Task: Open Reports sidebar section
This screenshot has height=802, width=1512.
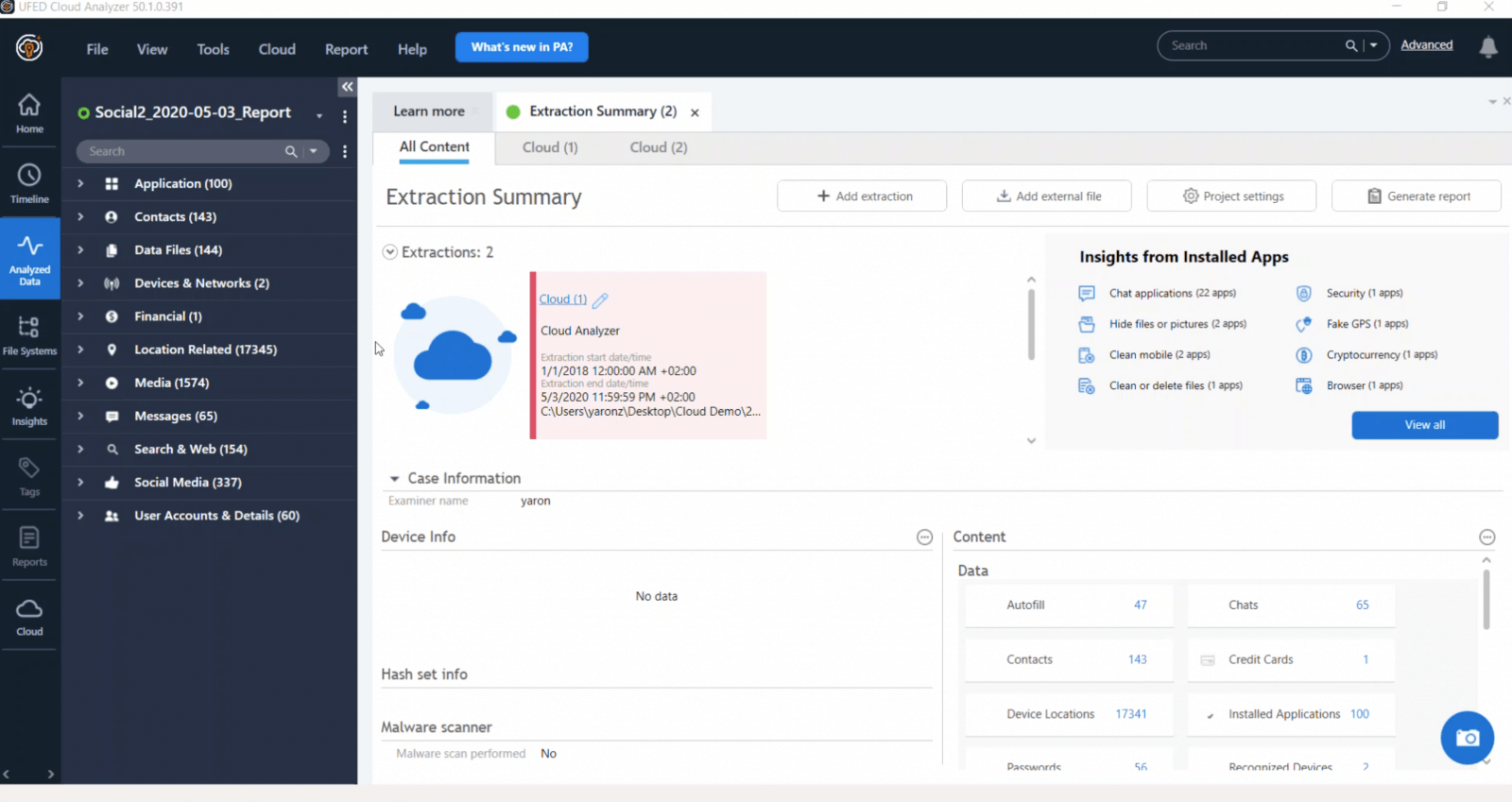Action: point(29,547)
